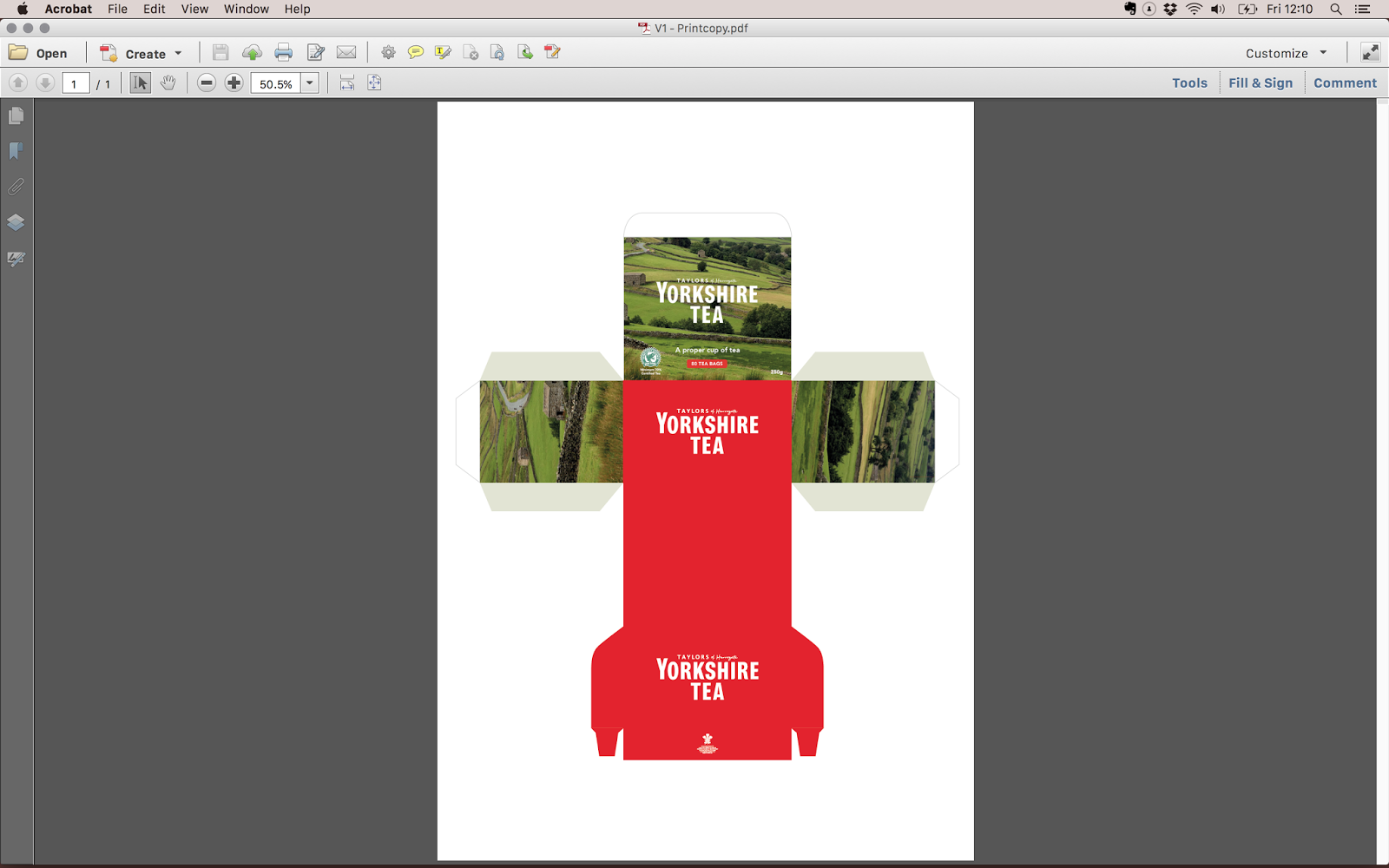Image resolution: width=1389 pixels, height=868 pixels.
Task: Show the Layers panel in sidebar
Action: [x=16, y=222]
